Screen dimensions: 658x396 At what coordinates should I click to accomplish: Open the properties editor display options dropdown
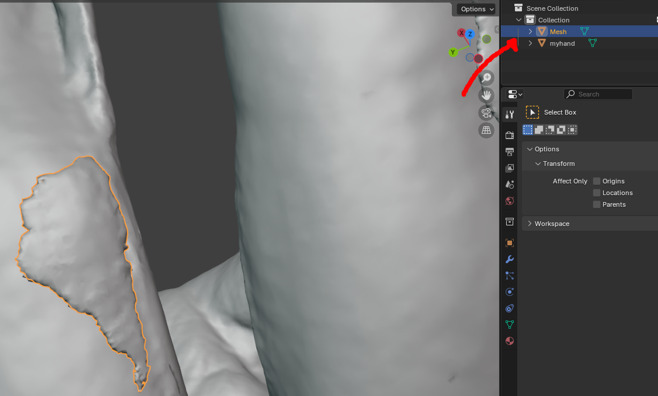coord(514,94)
